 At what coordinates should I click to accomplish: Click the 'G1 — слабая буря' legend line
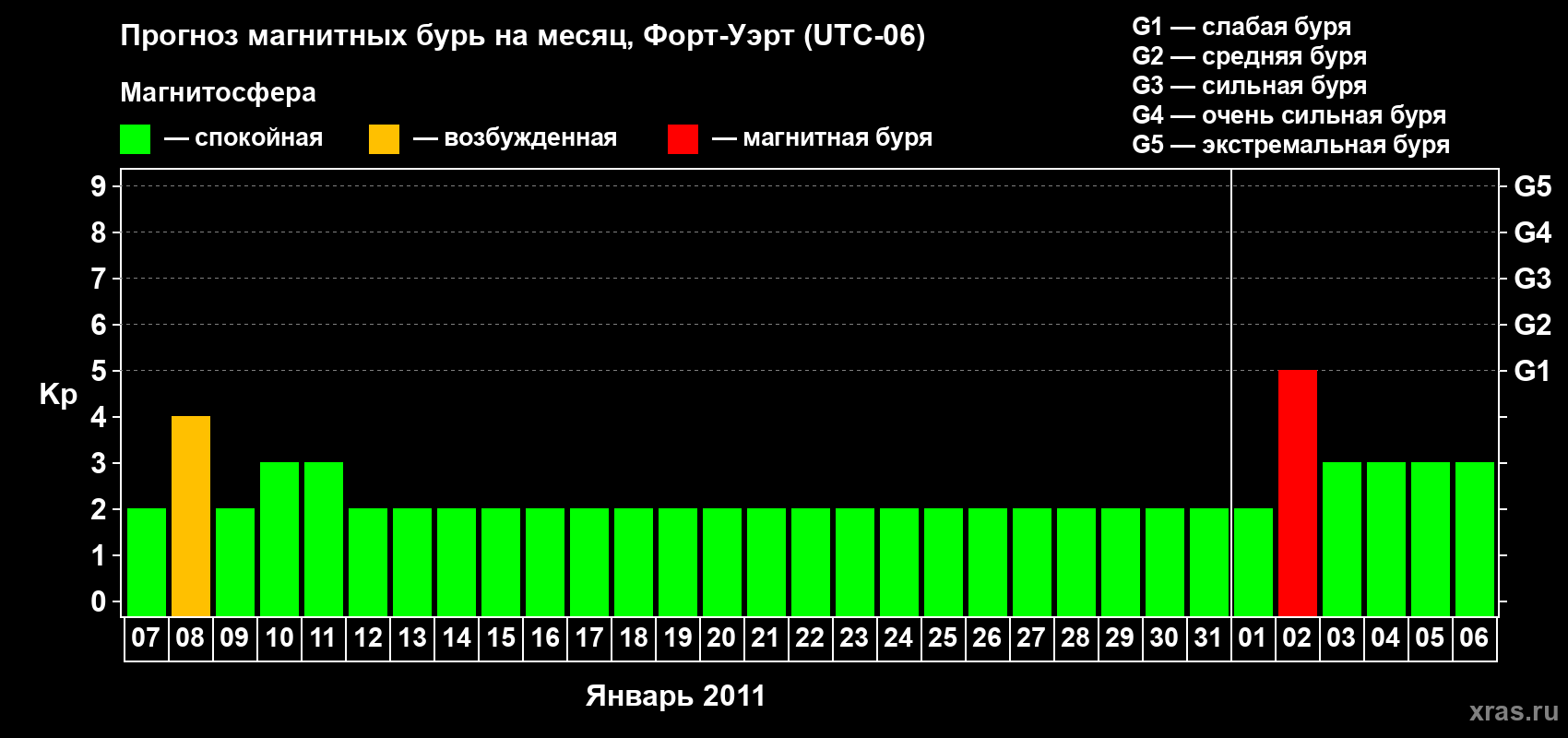click(x=1241, y=27)
